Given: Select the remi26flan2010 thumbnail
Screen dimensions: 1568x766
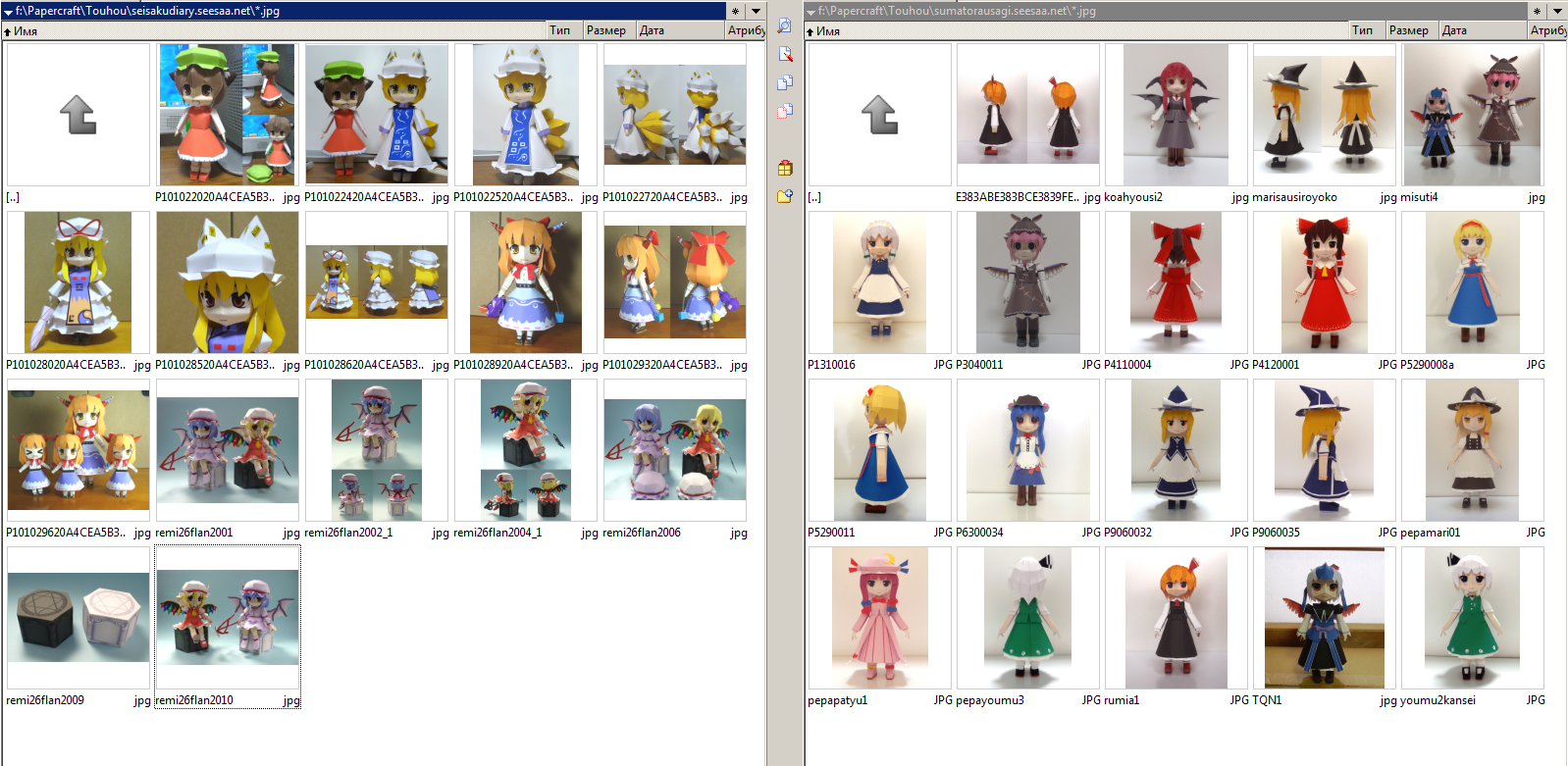Looking at the screenshot, I should tap(228, 618).
